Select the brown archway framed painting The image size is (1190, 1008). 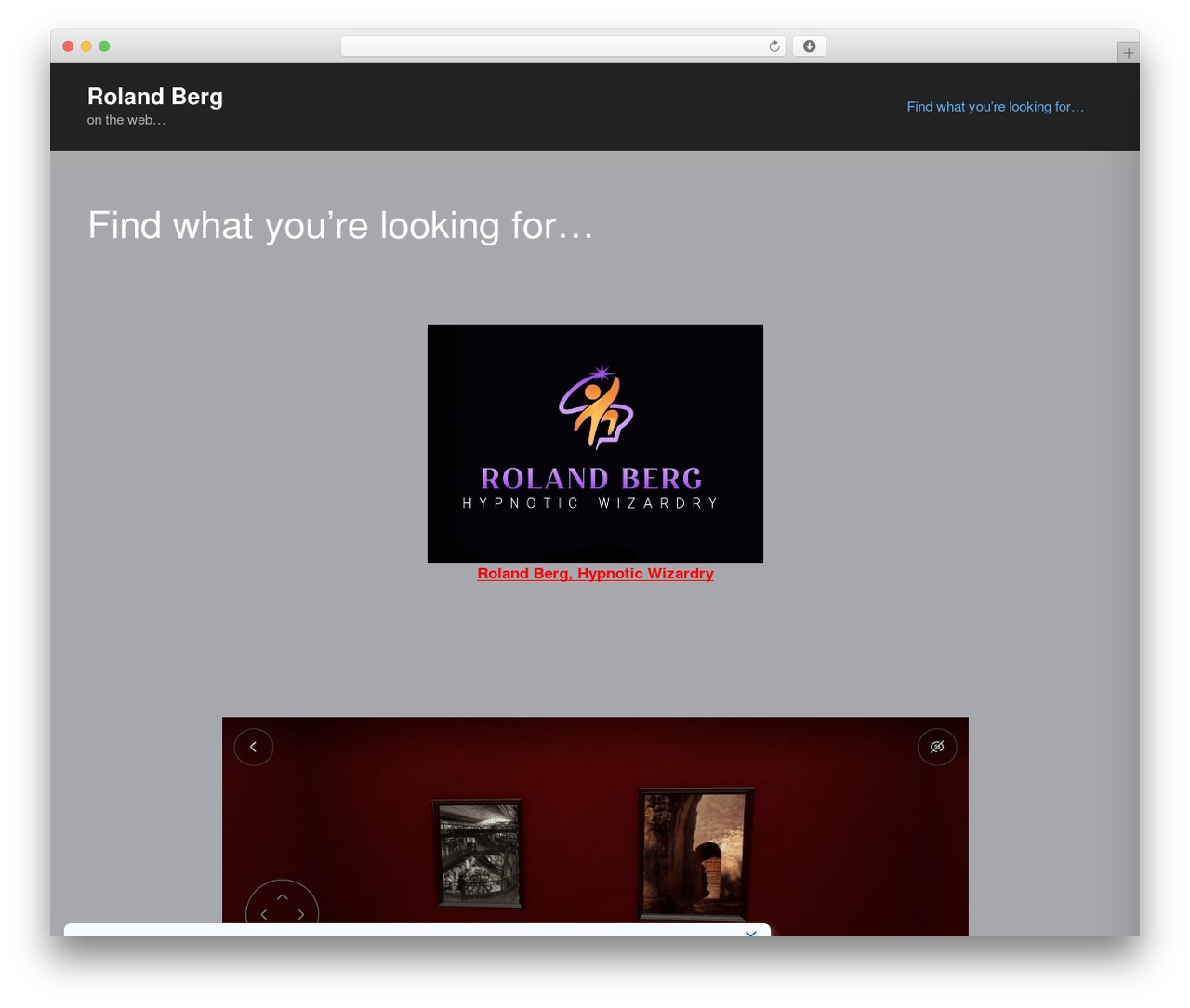696,854
